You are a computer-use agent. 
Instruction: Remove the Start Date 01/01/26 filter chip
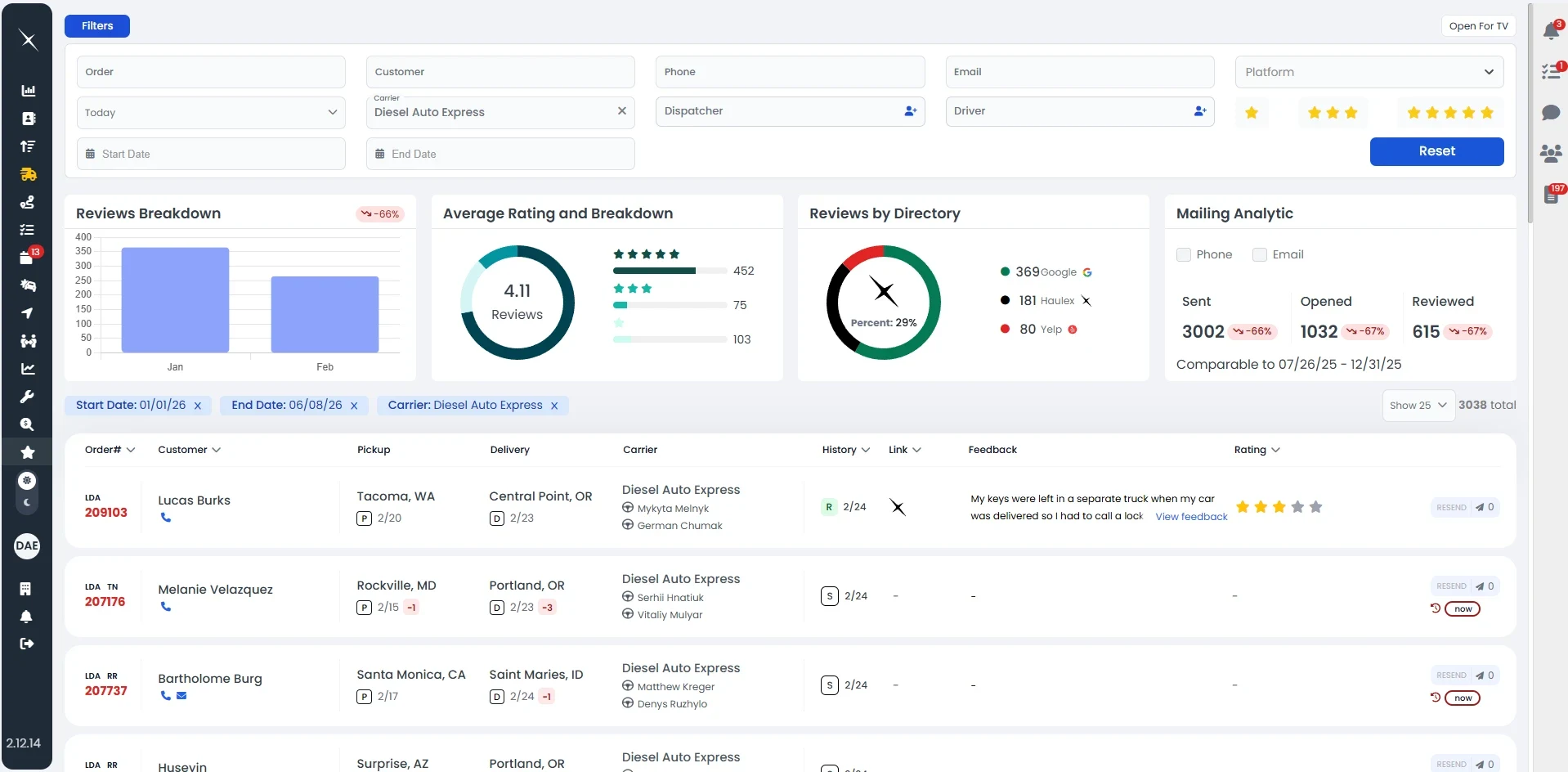pyautogui.click(x=198, y=406)
